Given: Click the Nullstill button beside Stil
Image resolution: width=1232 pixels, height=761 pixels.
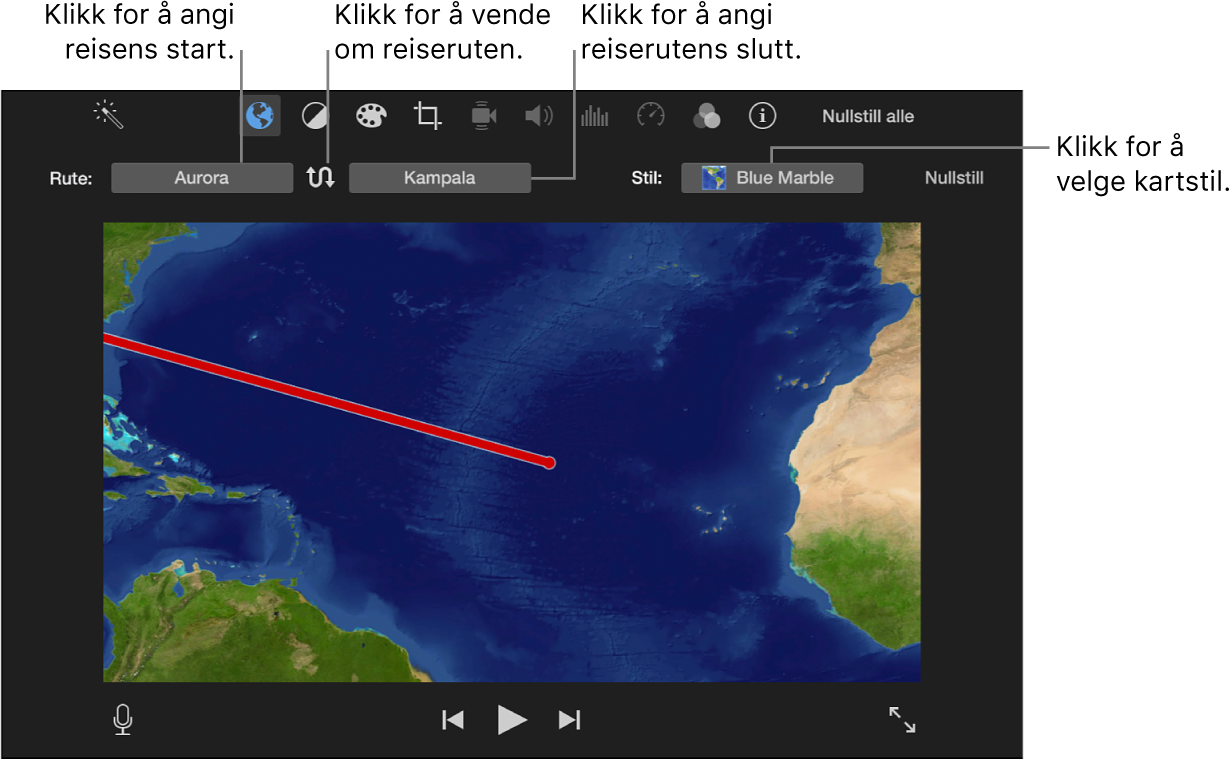Looking at the screenshot, I should click(x=954, y=178).
